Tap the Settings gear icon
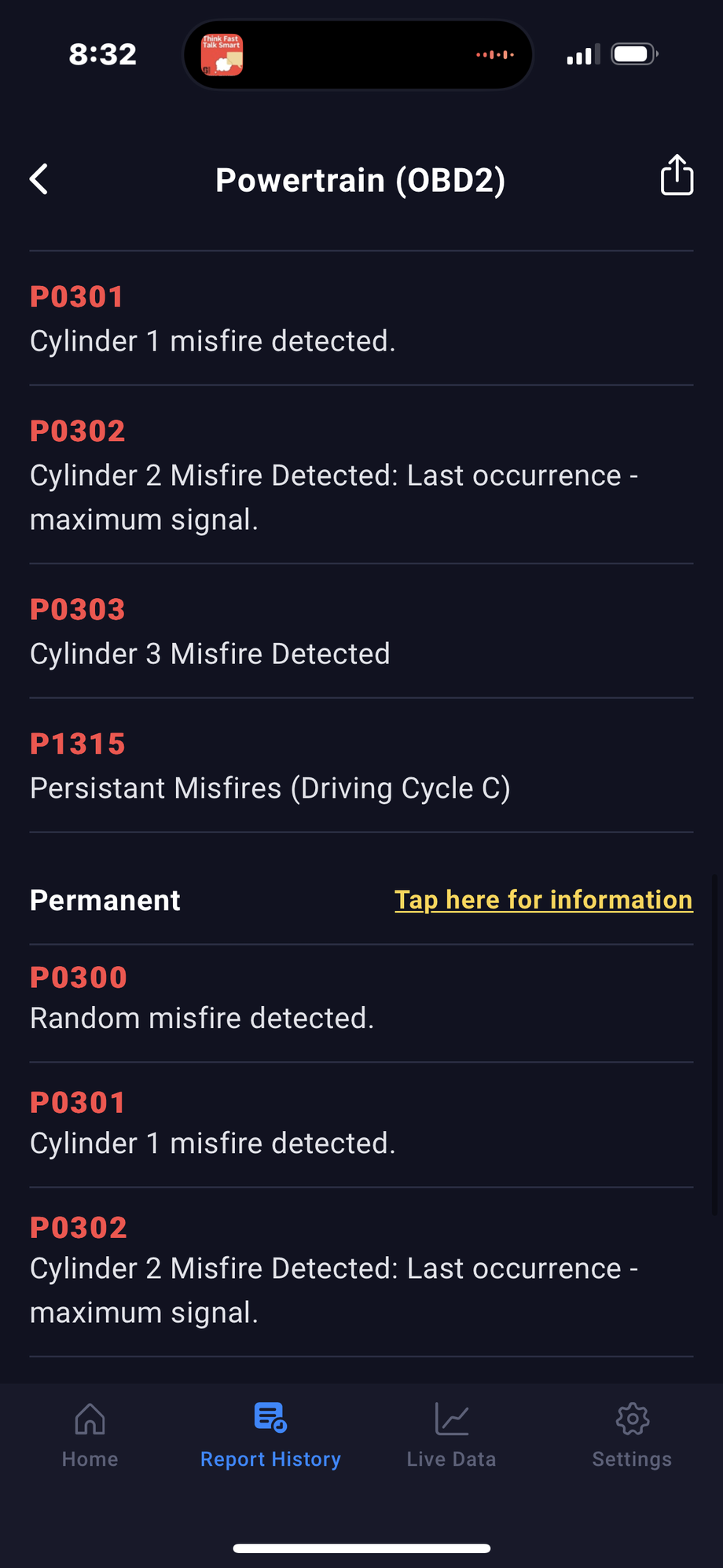The height and width of the screenshot is (1568, 723). (x=632, y=1419)
